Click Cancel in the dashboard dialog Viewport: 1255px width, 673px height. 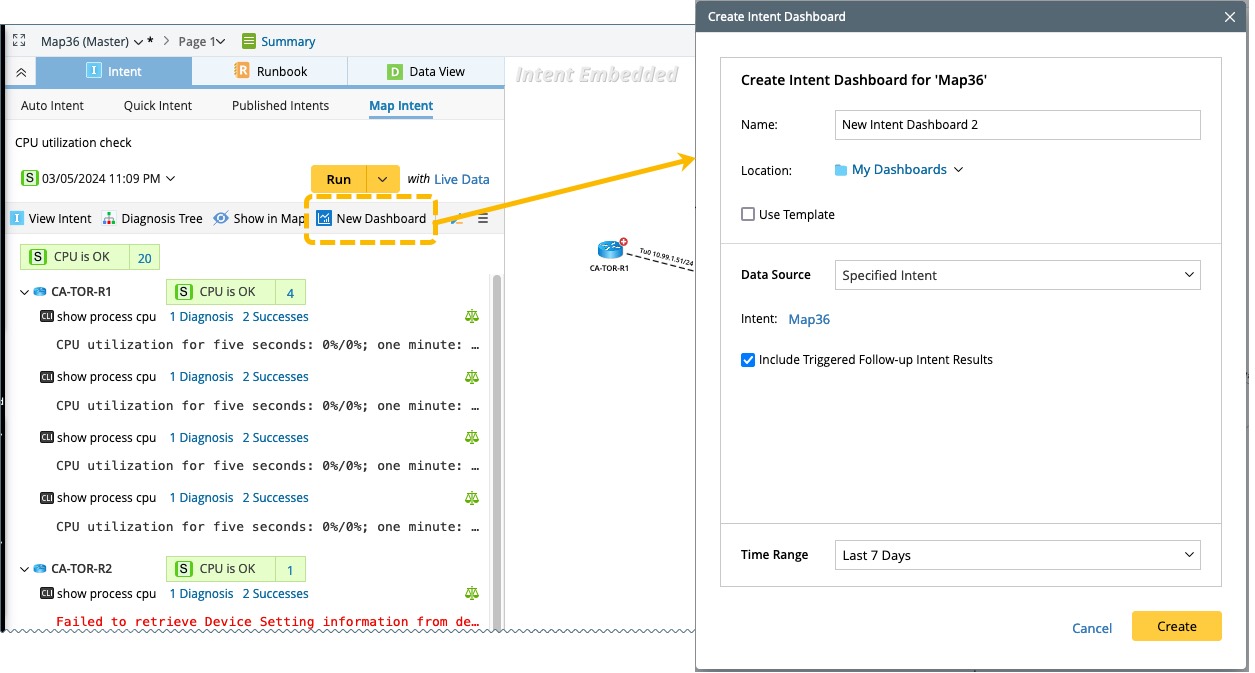[x=1092, y=628]
